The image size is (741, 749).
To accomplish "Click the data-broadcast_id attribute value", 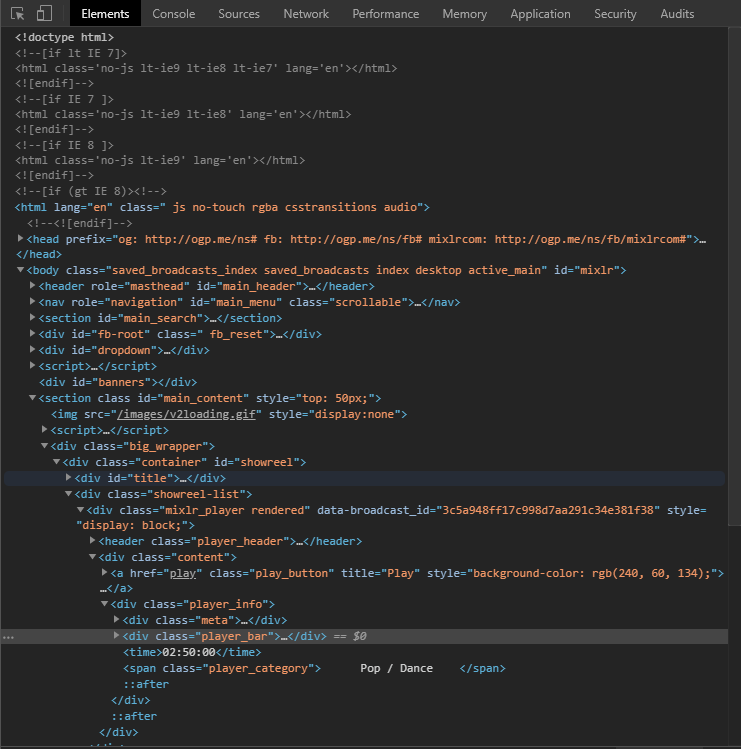I will pos(548,511).
